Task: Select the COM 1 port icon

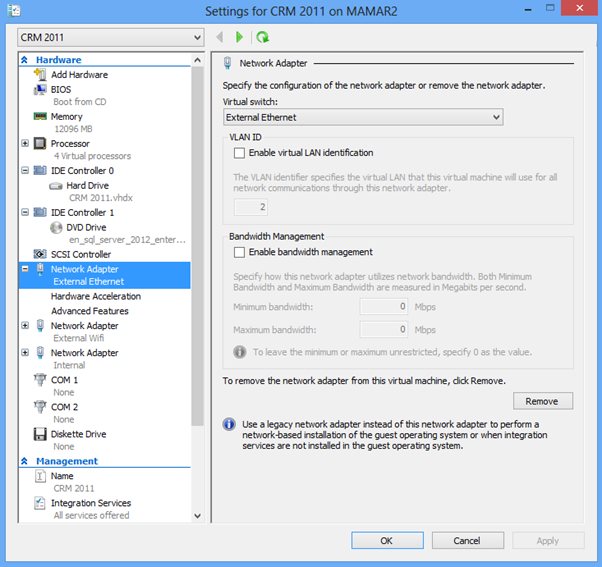Action: pos(40,380)
